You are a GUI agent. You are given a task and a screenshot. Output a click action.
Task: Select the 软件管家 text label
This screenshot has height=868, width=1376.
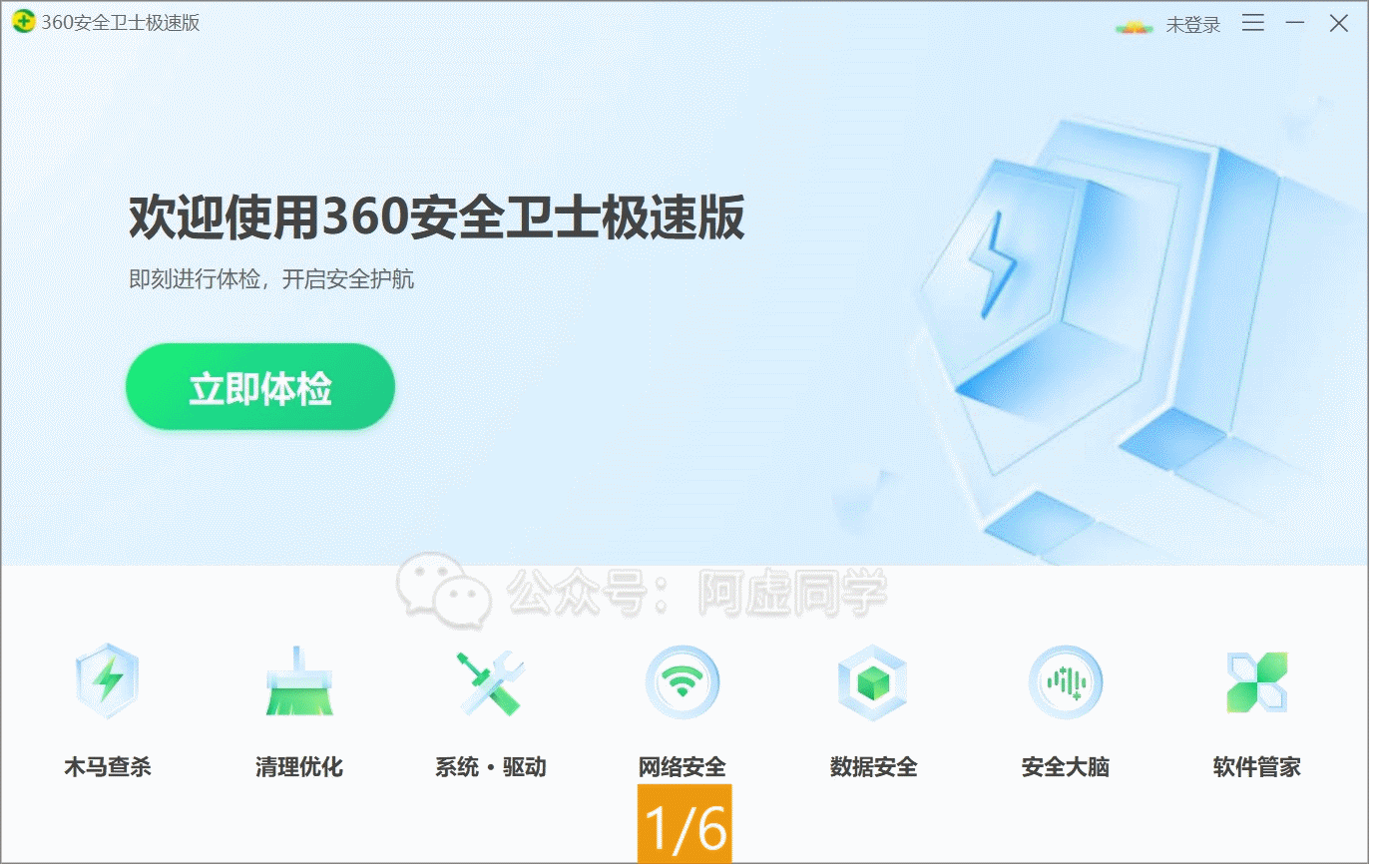click(1257, 766)
